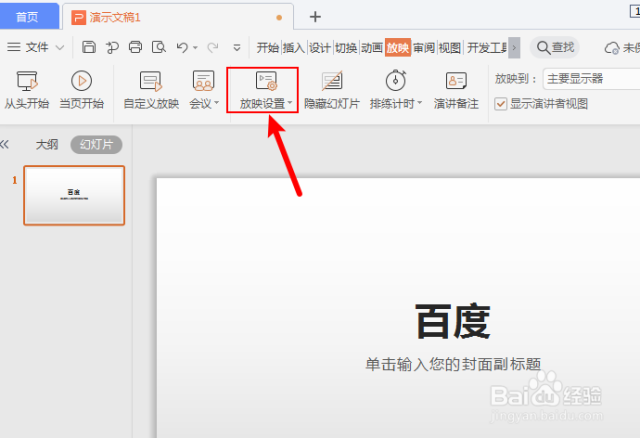Switch to the 切换 ribbon tab
This screenshot has width=640, height=438.
click(x=346, y=48)
